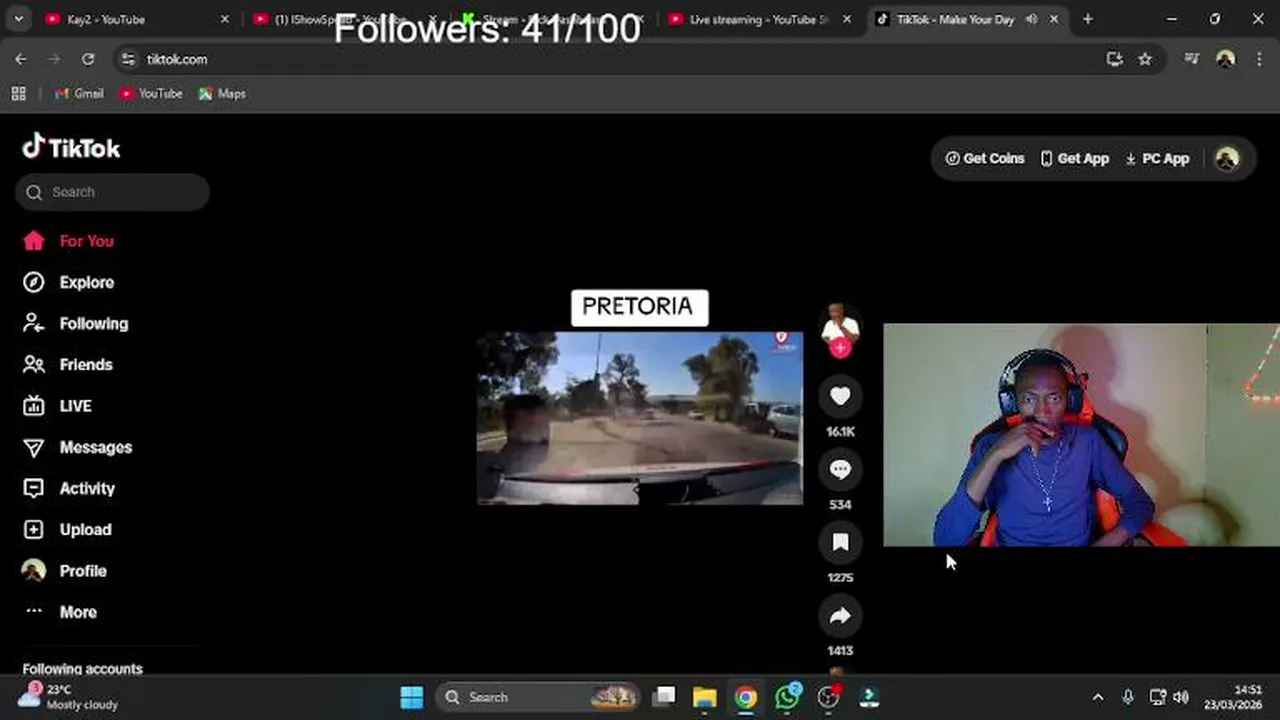This screenshot has height=720, width=1280.
Task: Mute the TikTok tab audio icon
Action: click(1031, 19)
